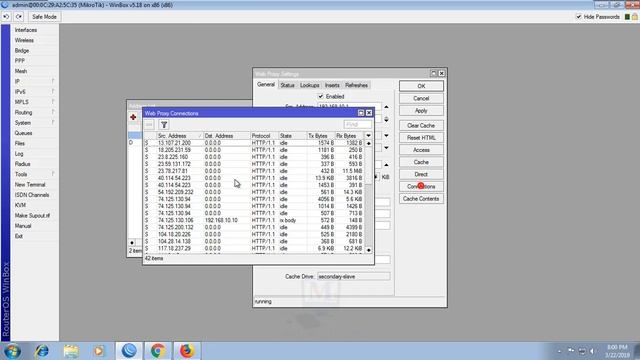Select row with source 13.107.21.200
Screen dimensions: 640x360
coord(253,143)
